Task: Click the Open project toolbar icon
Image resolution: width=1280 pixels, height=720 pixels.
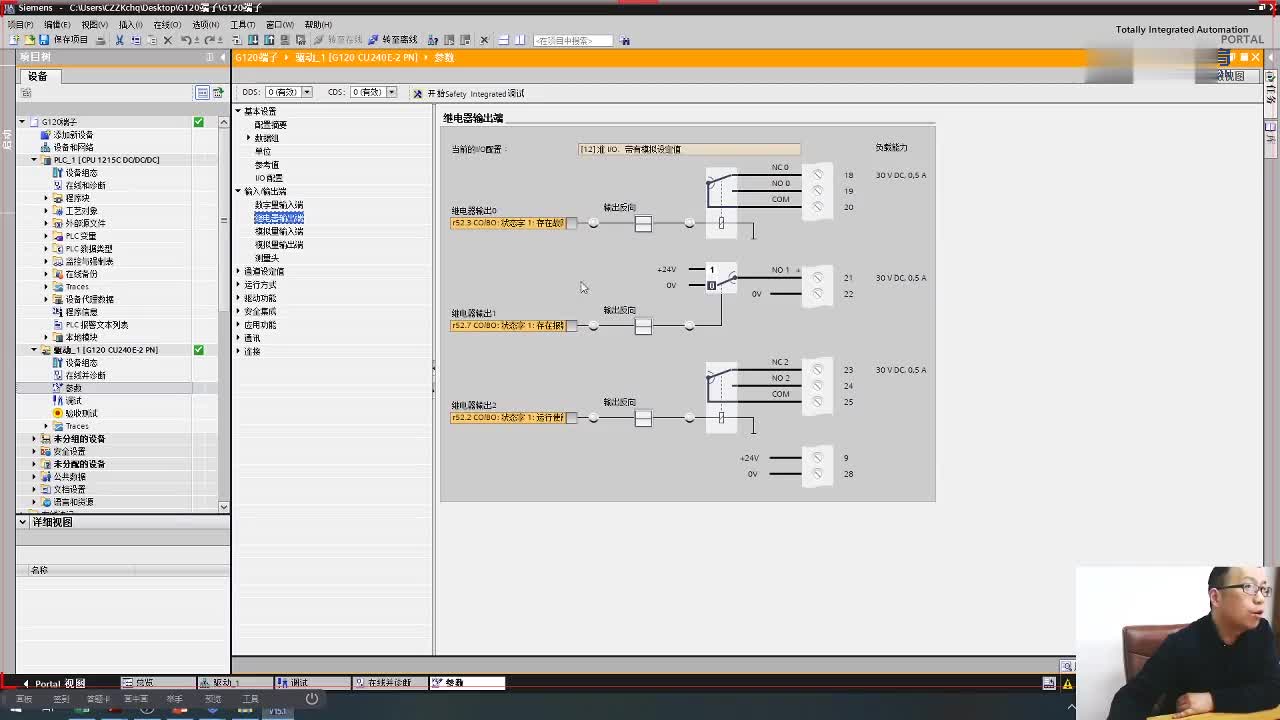Action: pyautogui.click(x=29, y=40)
